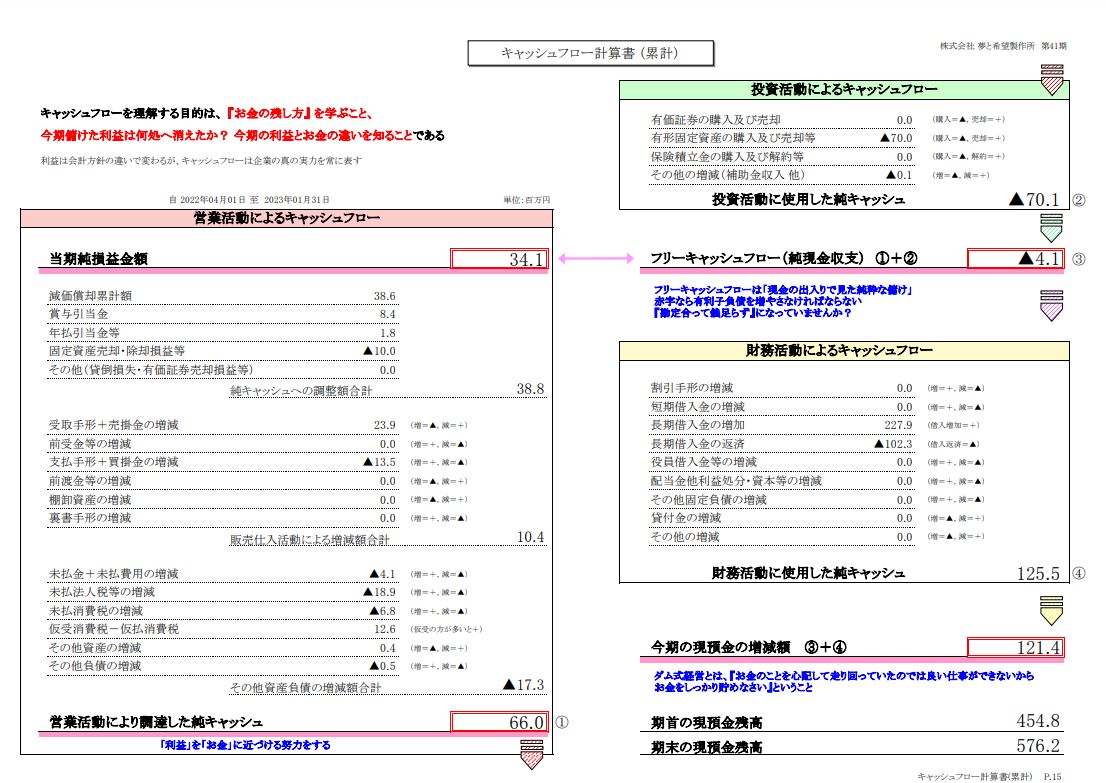Select the 仮受消費税-仮払消費税 value 12.6

[384, 629]
